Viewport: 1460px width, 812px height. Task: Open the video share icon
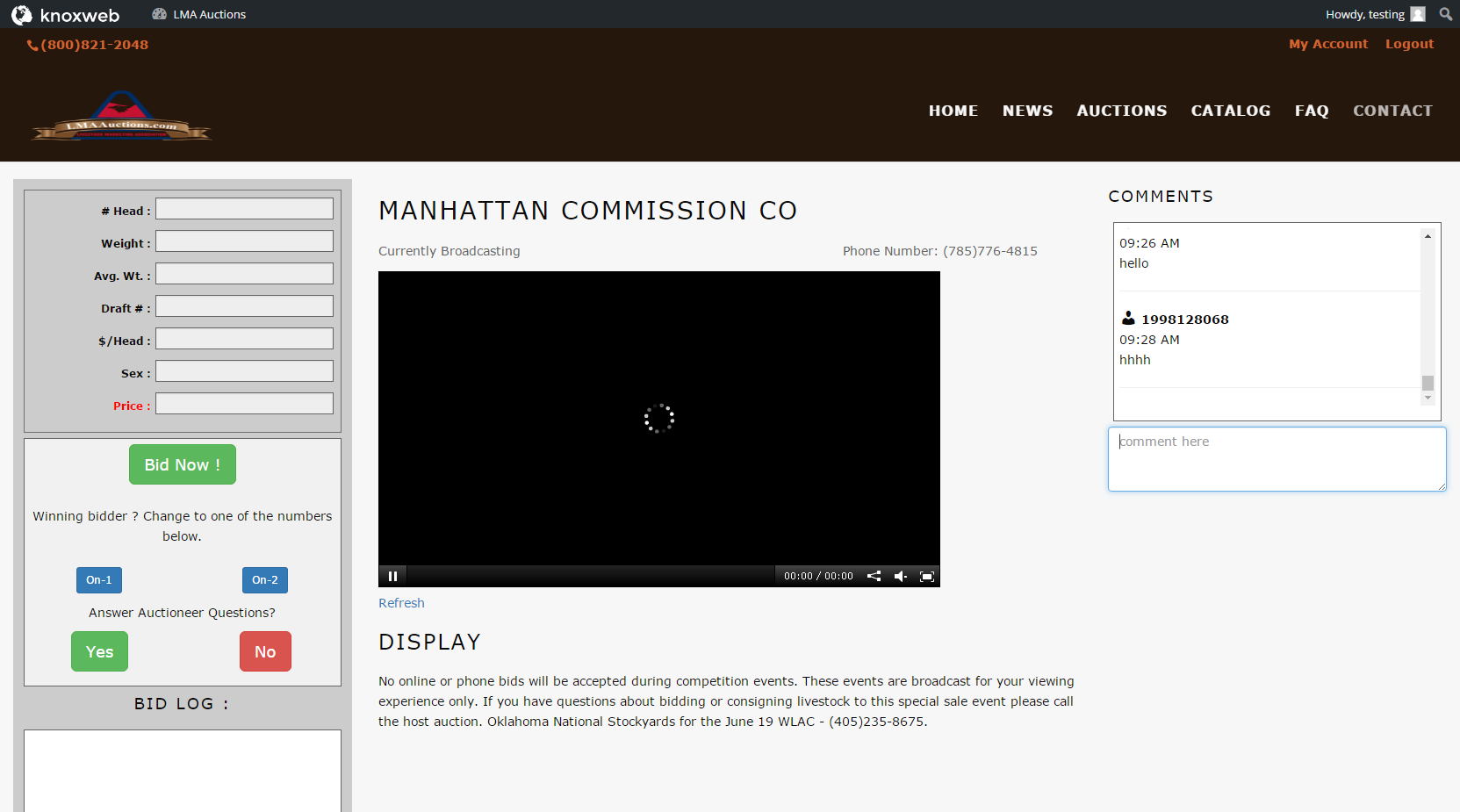874,577
